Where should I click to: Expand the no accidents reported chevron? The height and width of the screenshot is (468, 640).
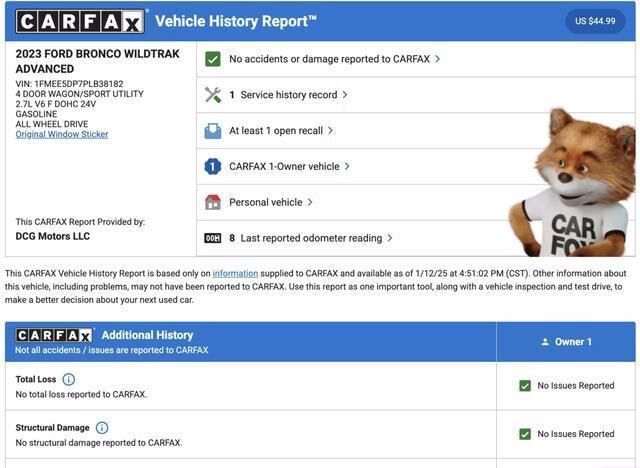[x=438, y=59]
